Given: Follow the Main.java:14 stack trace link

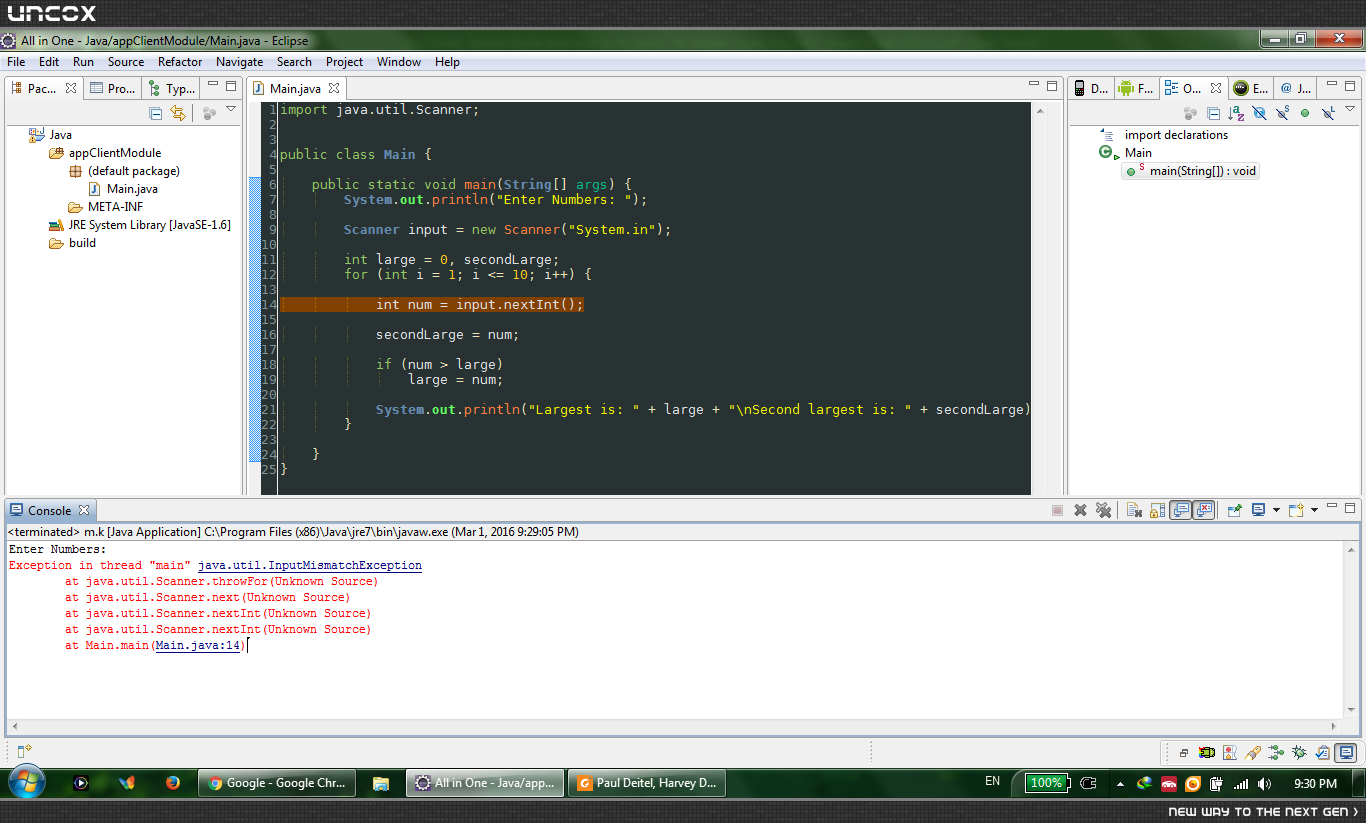Looking at the screenshot, I should (198, 645).
